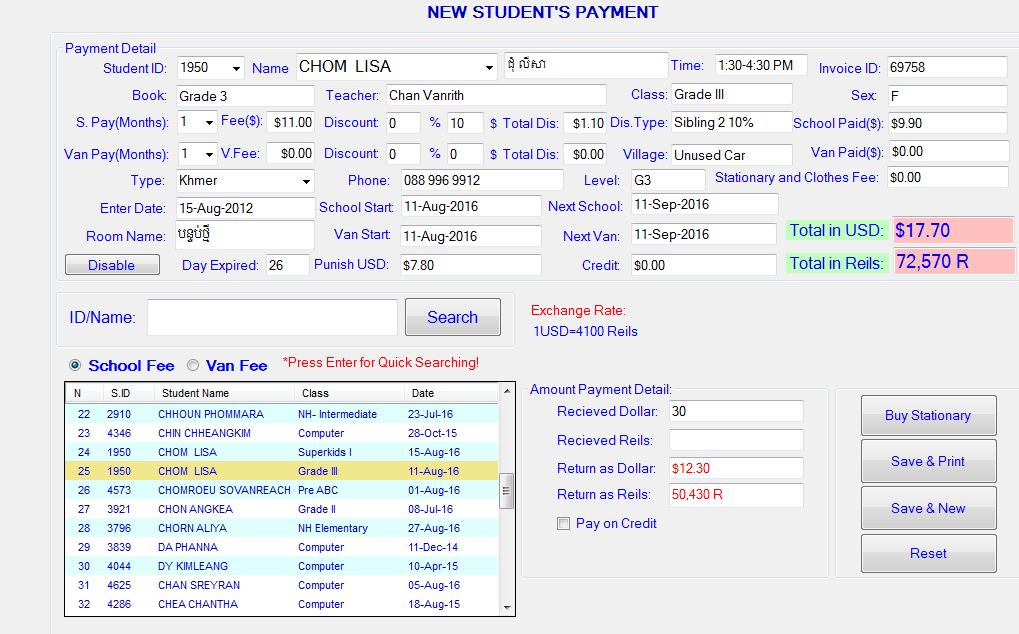Click the Save & New button
This screenshot has width=1019, height=634.
coord(927,508)
